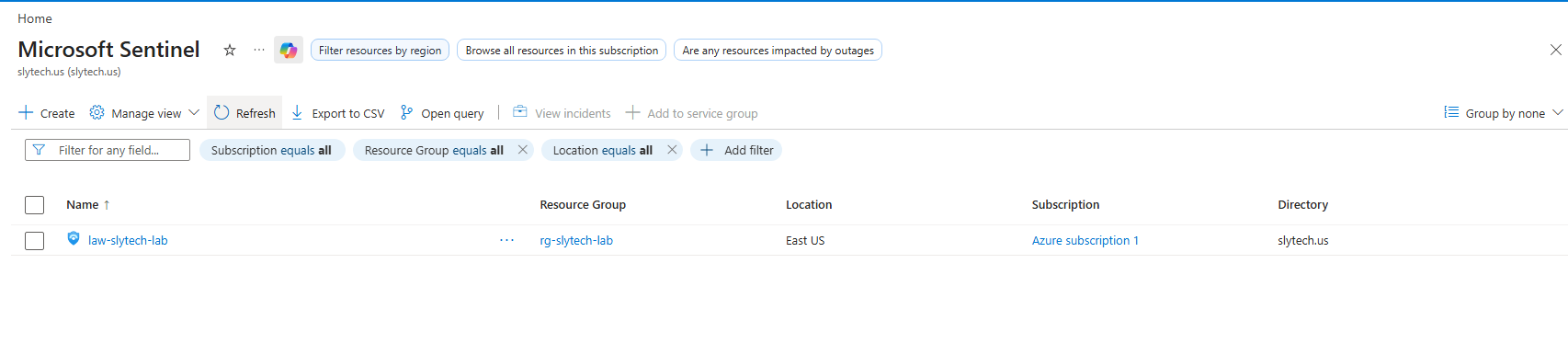Add a new filter

736,150
